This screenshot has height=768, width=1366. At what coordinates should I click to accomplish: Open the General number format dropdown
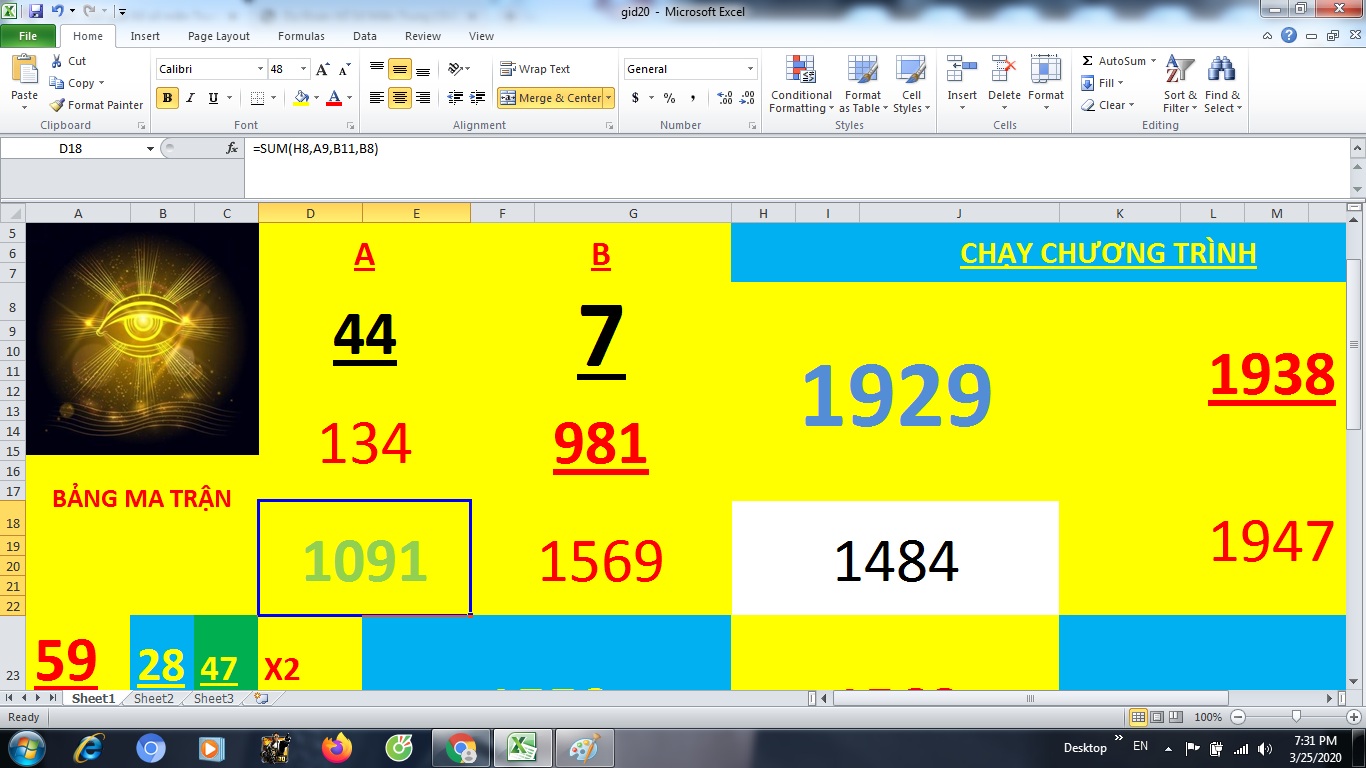pos(750,69)
